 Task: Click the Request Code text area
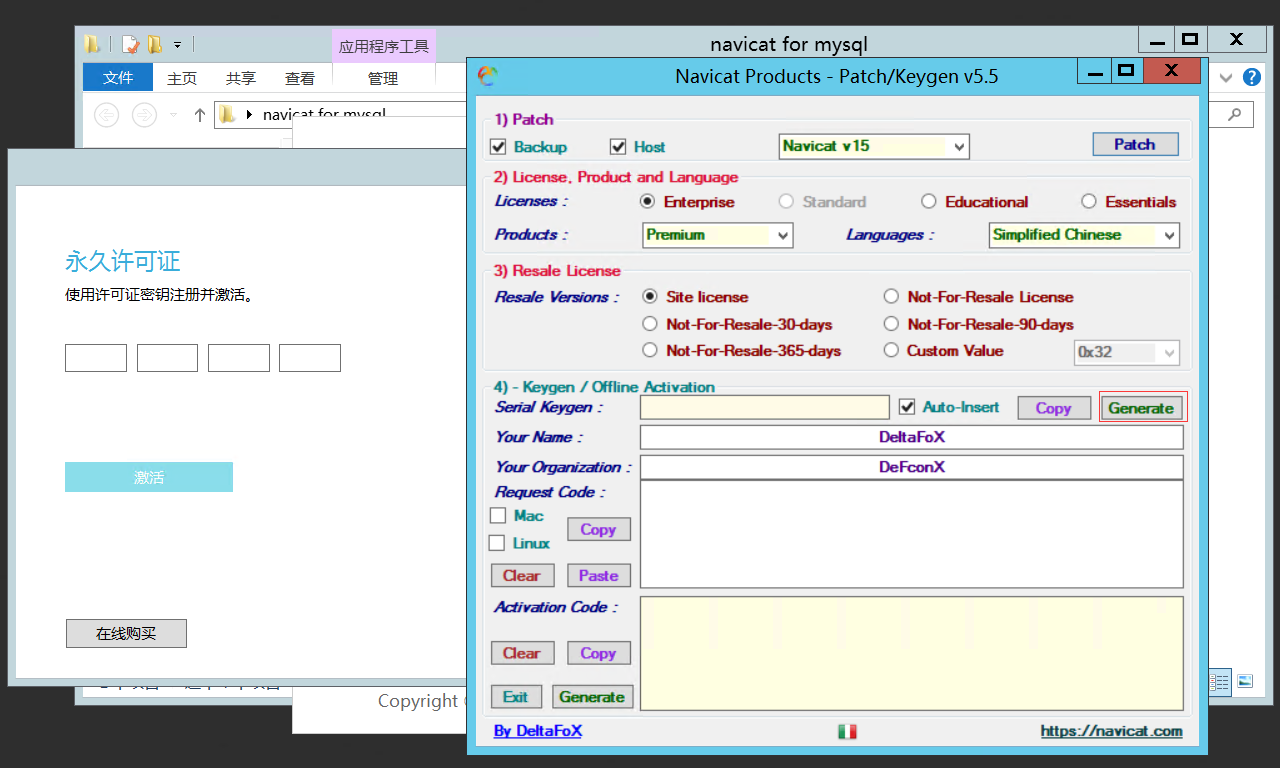pyautogui.click(x=912, y=534)
